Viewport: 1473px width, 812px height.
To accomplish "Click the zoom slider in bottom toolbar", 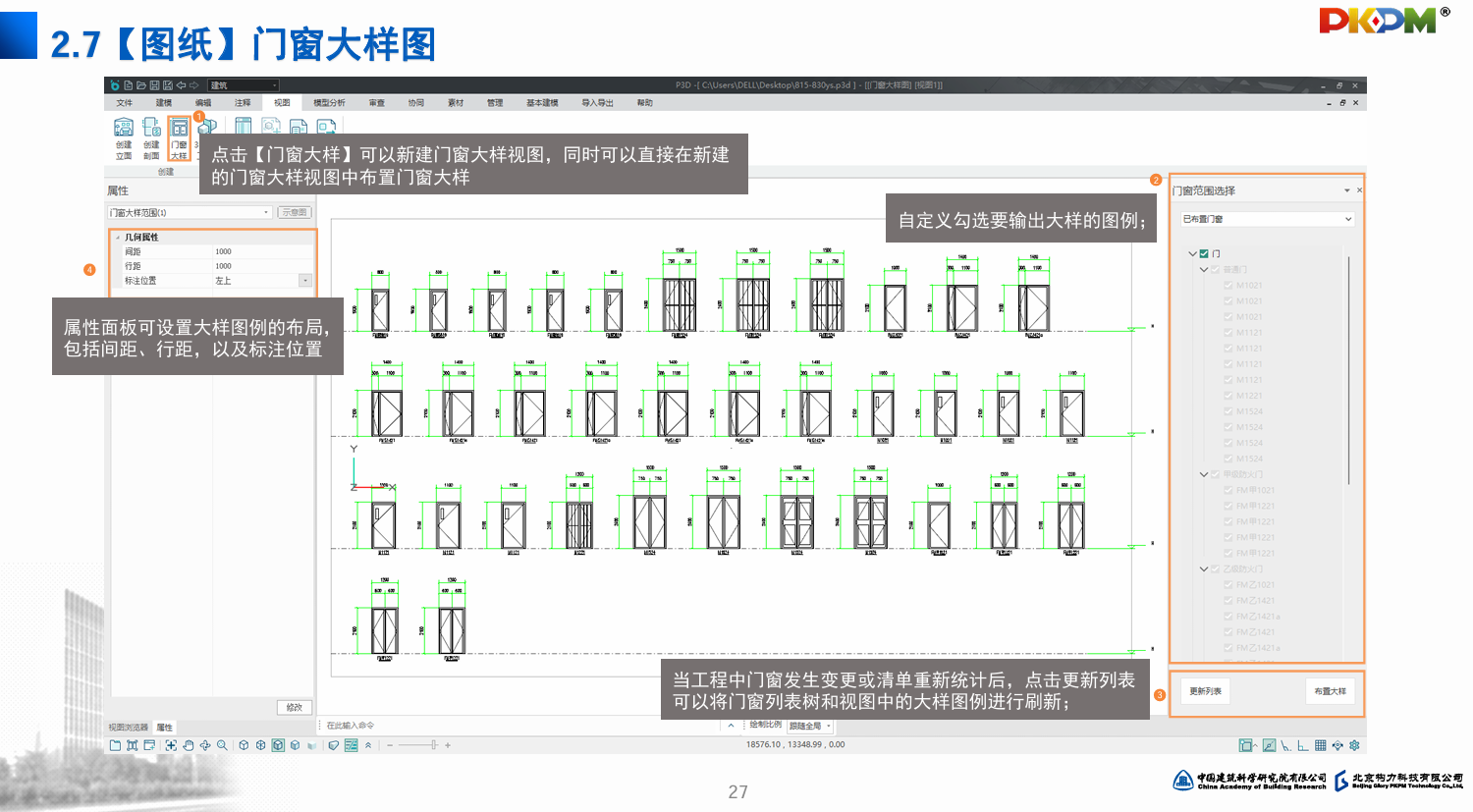I will pos(433,745).
